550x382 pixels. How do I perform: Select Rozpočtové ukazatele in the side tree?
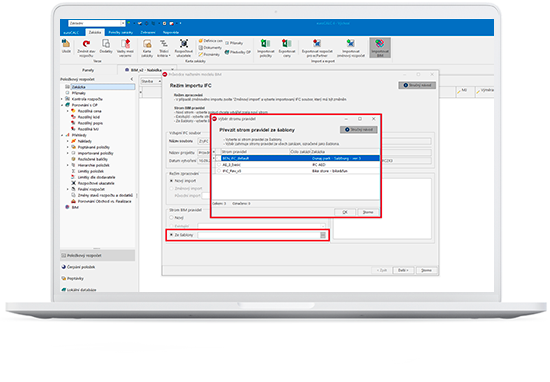pyautogui.click(x=93, y=183)
